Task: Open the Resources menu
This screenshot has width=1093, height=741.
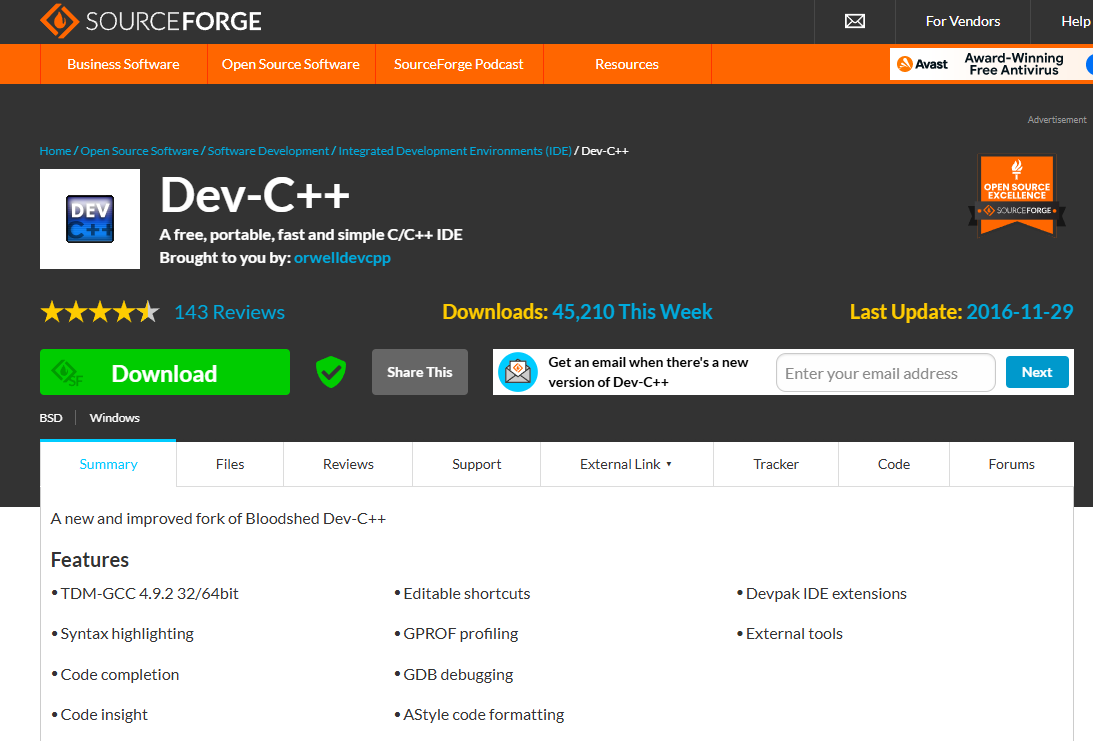Action: (x=627, y=64)
